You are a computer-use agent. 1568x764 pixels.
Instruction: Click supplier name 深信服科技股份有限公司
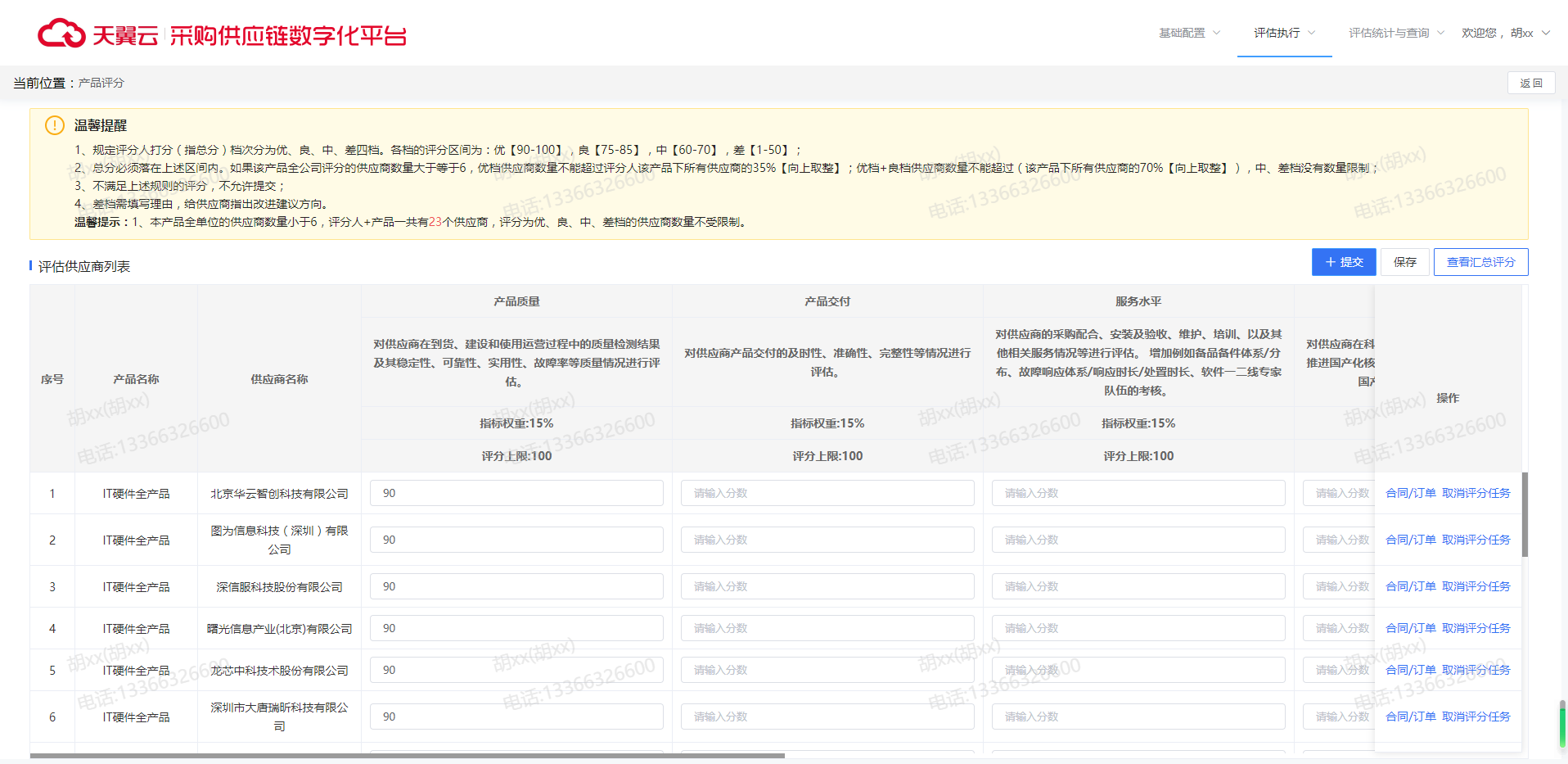[279, 587]
